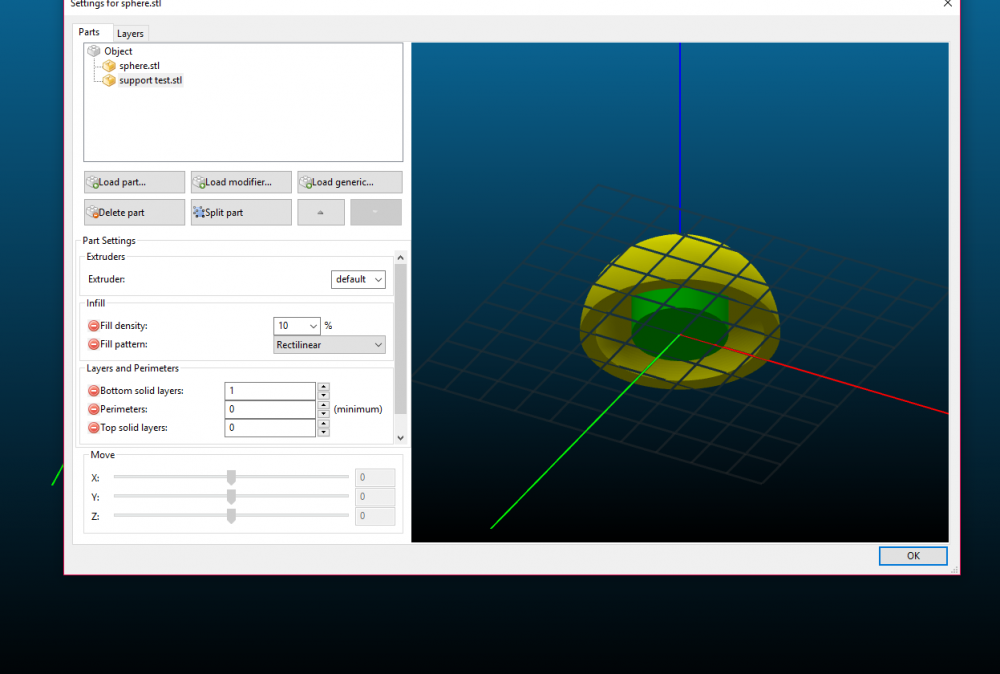Switch to the Layers tab
The image size is (1000, 674).
130,33
